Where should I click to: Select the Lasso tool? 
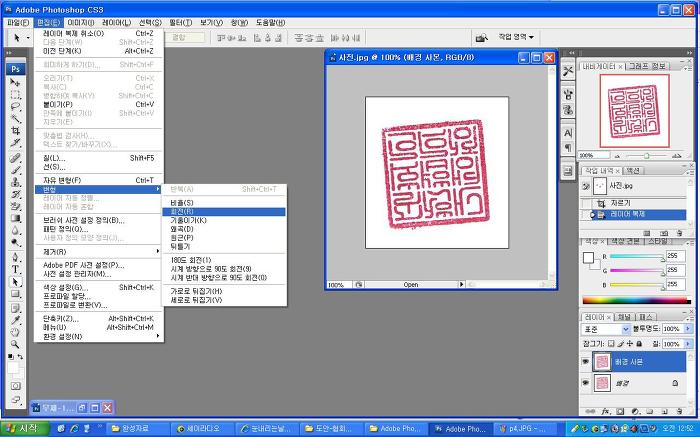tap(15, 107)
